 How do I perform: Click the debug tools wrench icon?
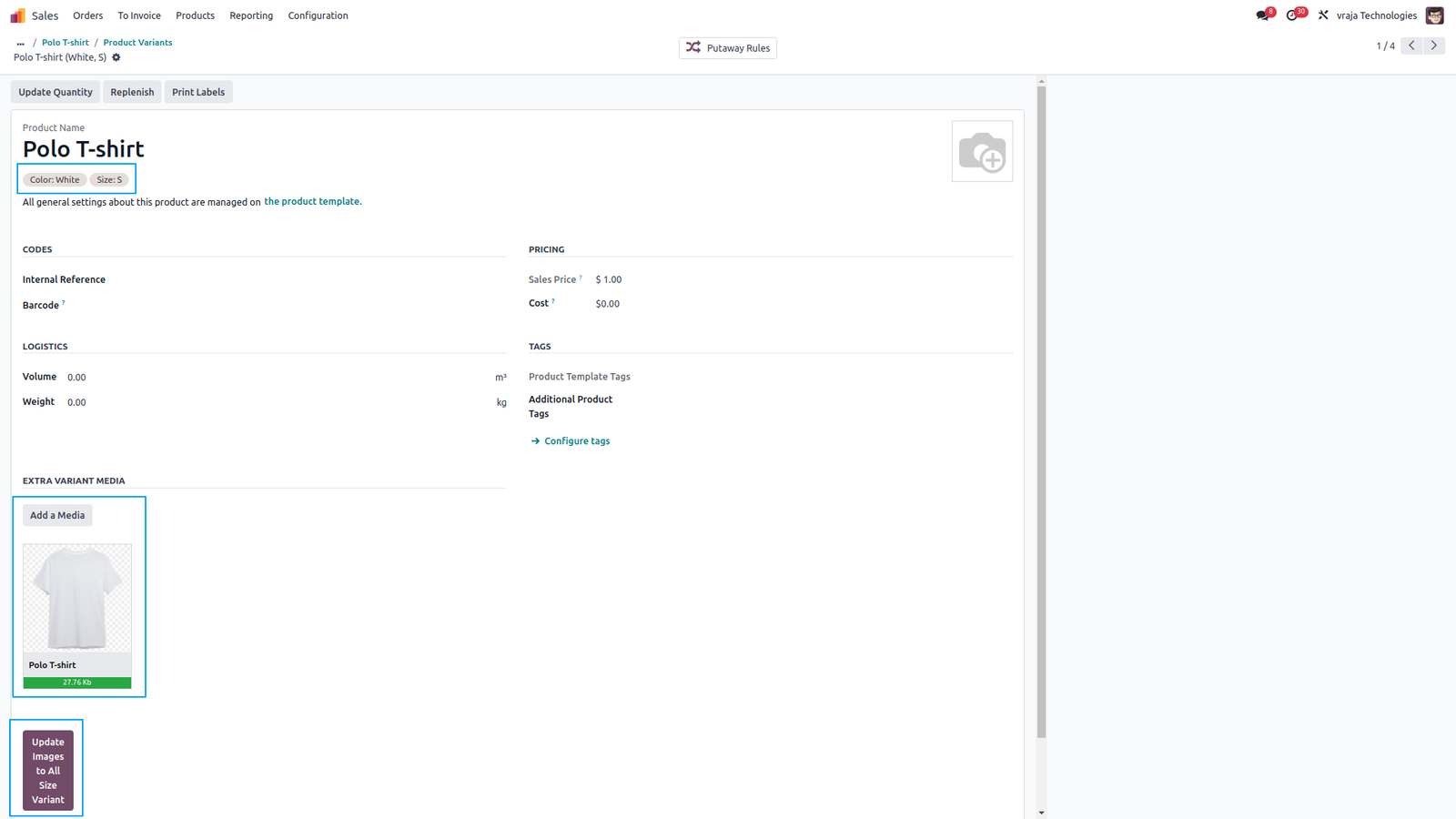1323,15
